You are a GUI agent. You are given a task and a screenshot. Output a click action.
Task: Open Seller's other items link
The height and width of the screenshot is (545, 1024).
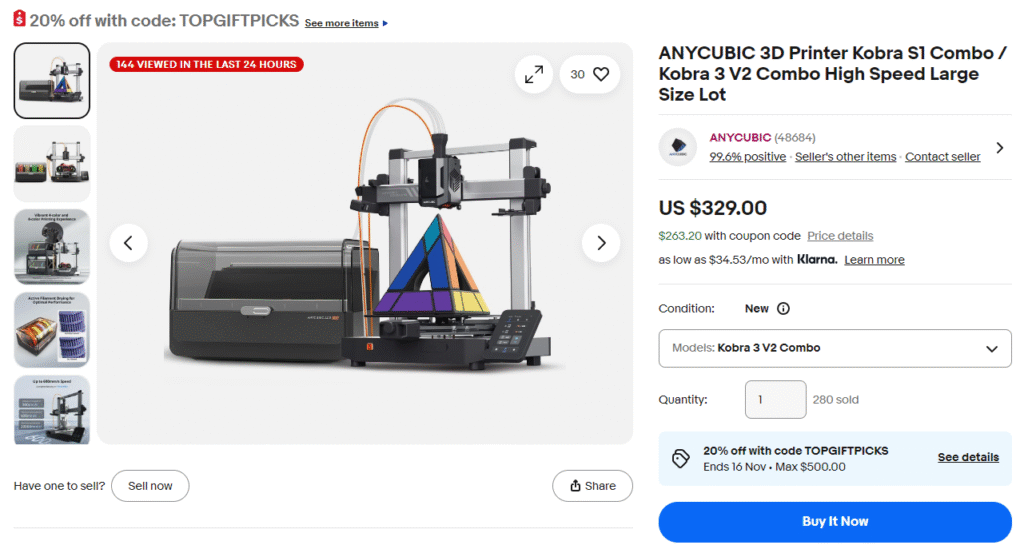(x=845, y=157)
